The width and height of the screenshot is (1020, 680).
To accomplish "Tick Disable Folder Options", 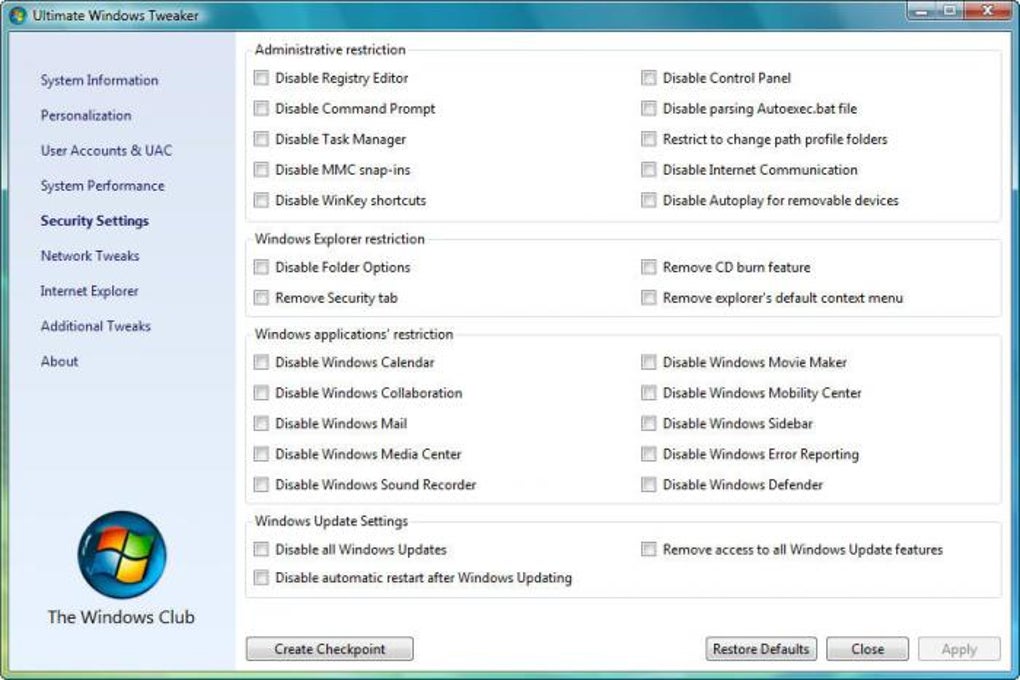I will 261,267.
